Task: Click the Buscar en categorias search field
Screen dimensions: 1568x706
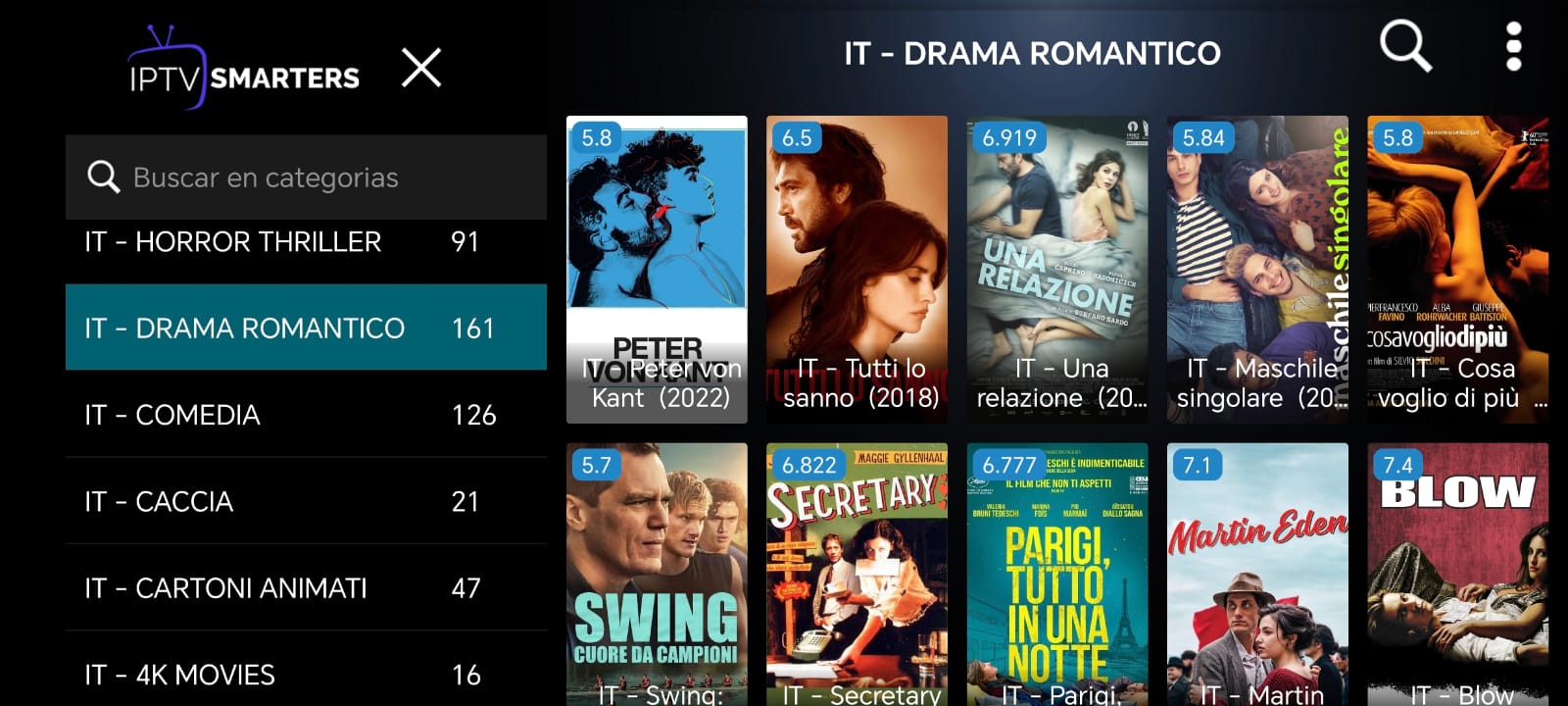Action: click(306, 176)
